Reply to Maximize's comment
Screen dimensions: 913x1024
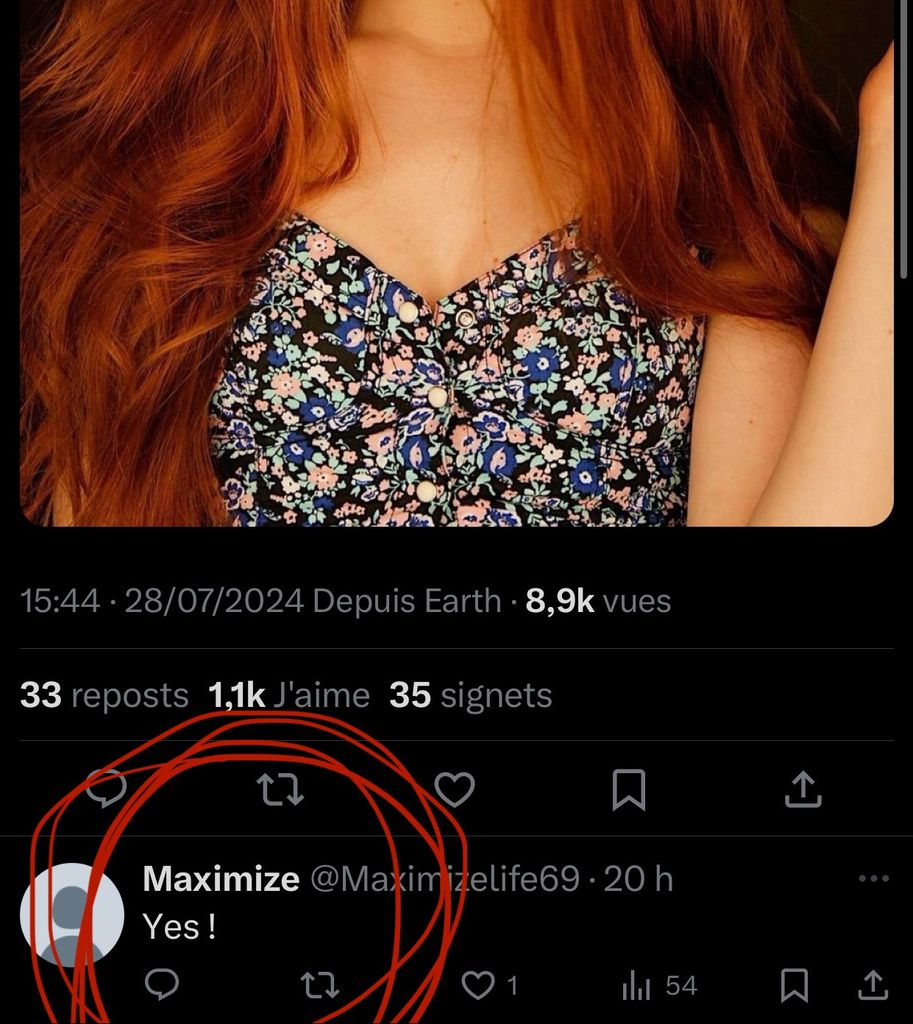(x=161, y=986)
